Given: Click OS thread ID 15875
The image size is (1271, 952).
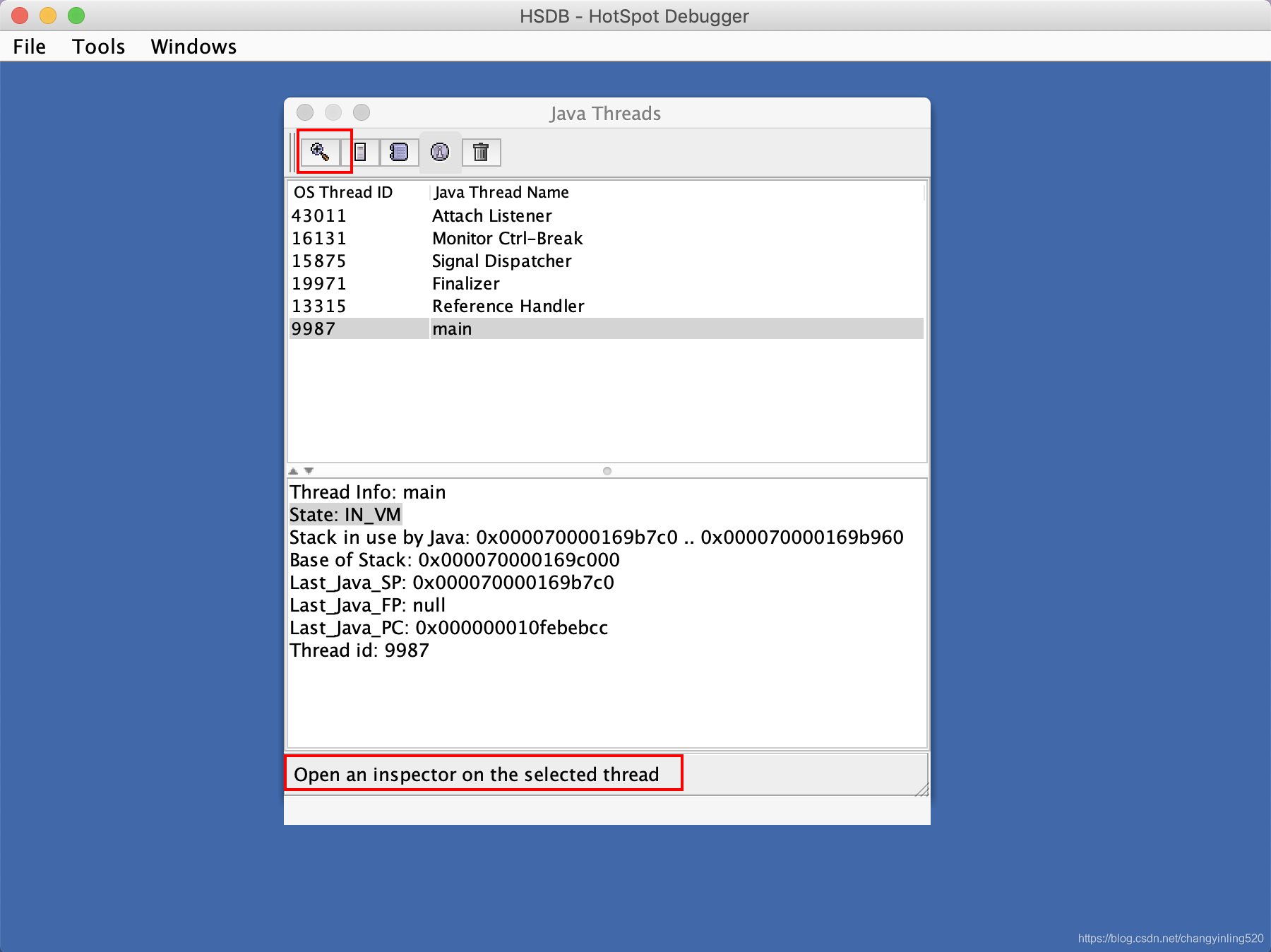Looking at the screenshot, I should (x=319, y=261).
